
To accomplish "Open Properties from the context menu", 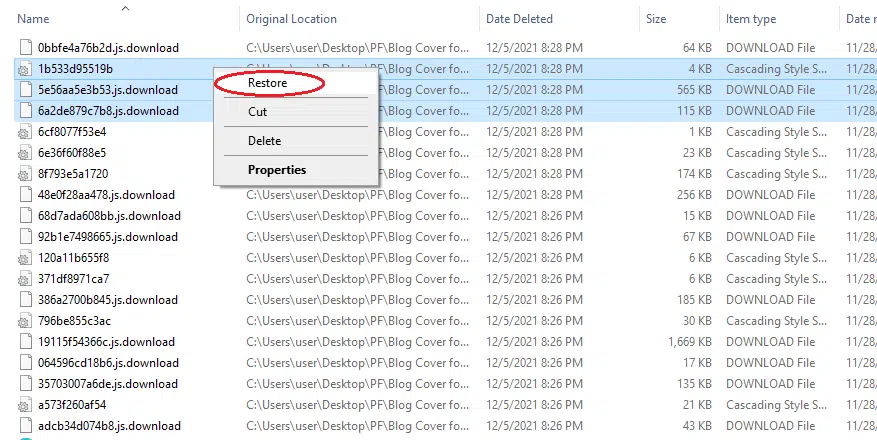I will [x=277, y=170].
